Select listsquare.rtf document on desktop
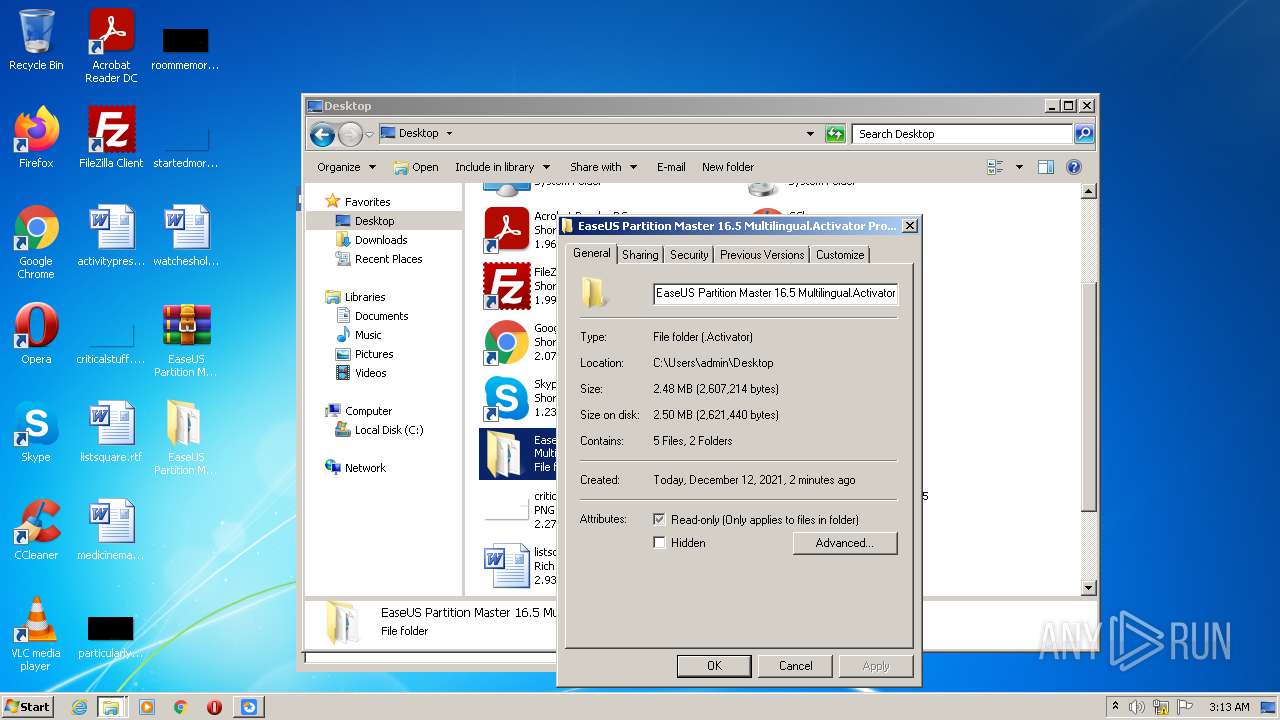The height and width of the screenshot is (720, 1280). pos(111,432)
